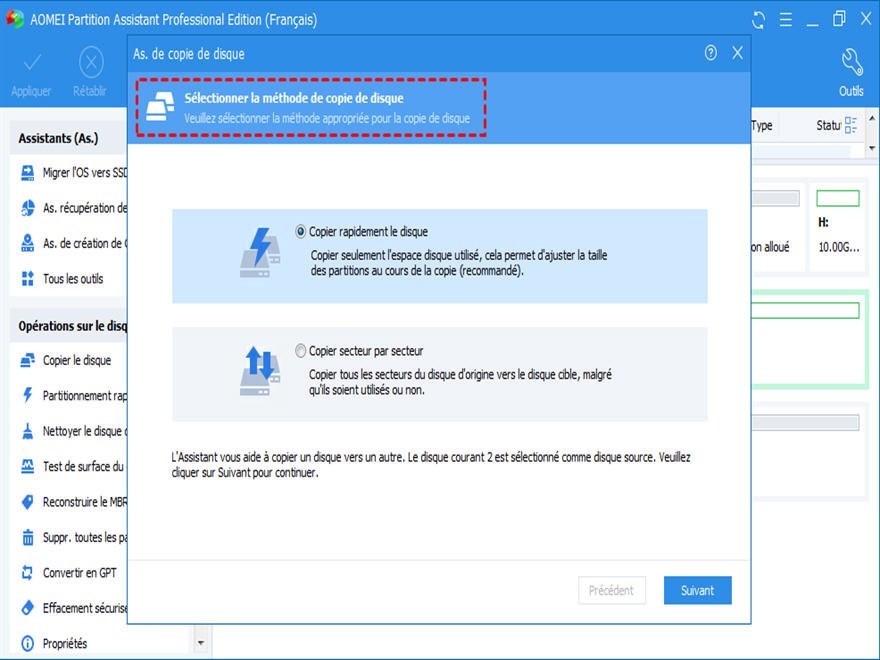Open Tous les outils entry
Viewport: 880px width, 660px height.
73,278
